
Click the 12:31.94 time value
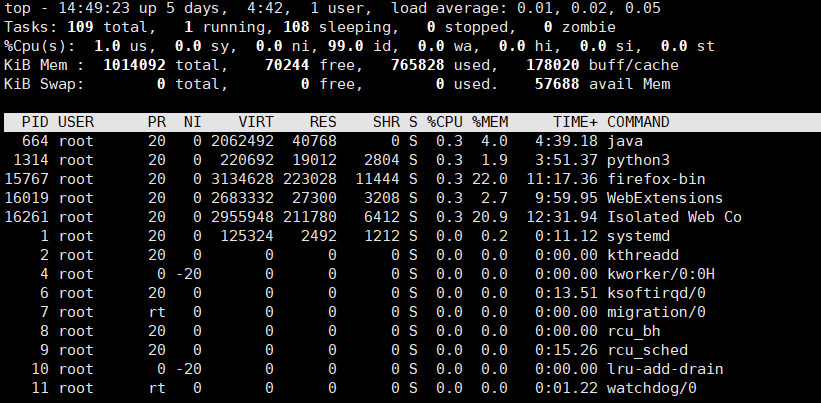coord(562,217)
